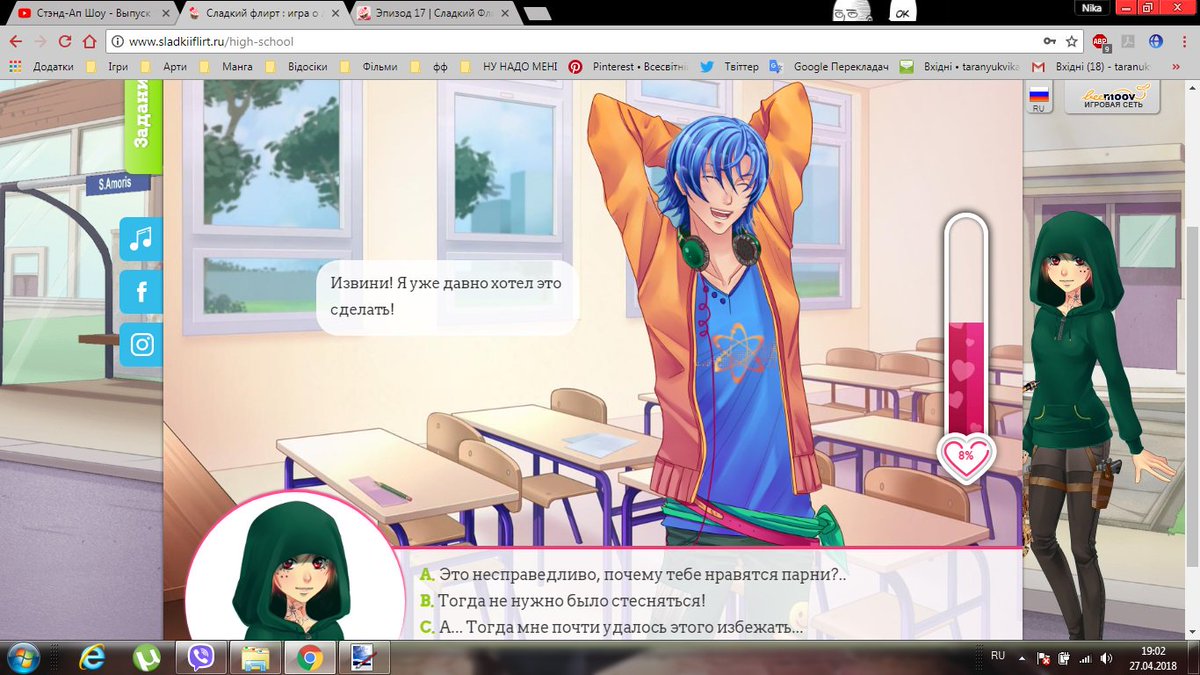Open the volume speaker tray icon
The image size is (1200, 675).
click(1104, 658)
